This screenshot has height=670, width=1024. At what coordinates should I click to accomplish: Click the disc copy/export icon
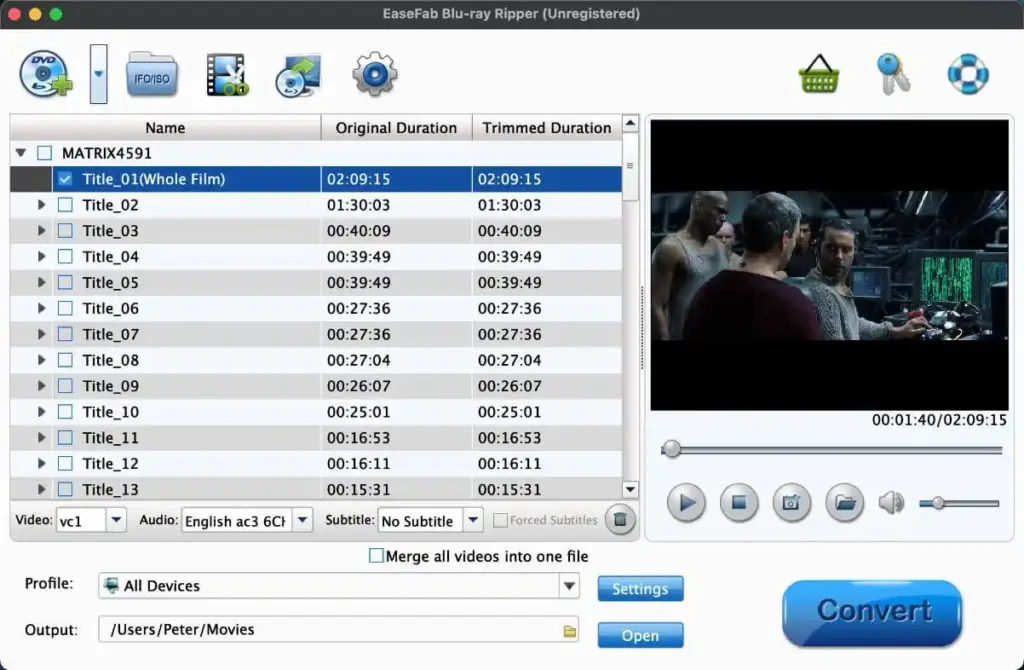pos(299,73)
